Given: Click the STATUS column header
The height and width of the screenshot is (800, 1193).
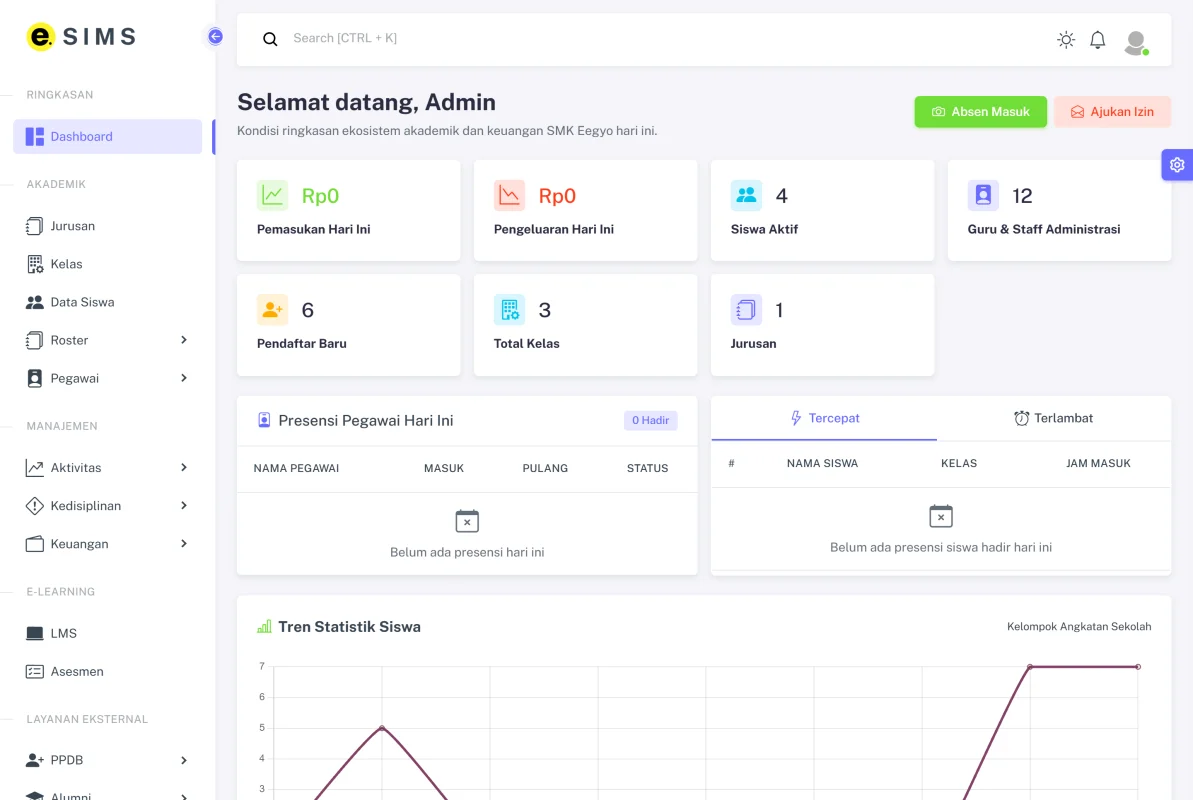Looking at the screenshot, I should coord(647,468).
